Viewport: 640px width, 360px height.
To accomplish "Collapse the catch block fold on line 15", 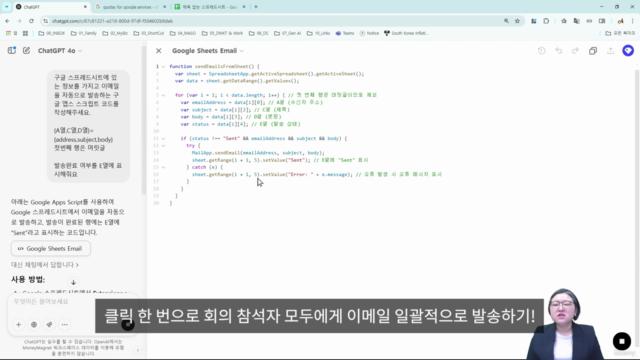I will [x=163, y=167].
